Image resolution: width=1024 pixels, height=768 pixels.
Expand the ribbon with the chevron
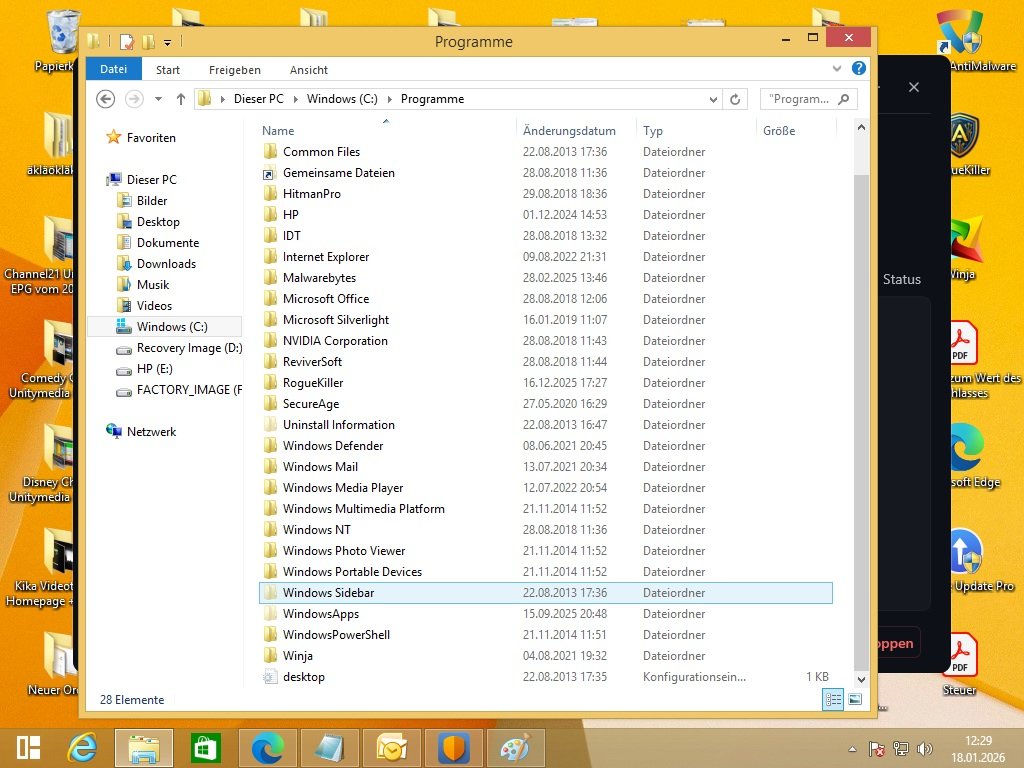tap(837, 69)
